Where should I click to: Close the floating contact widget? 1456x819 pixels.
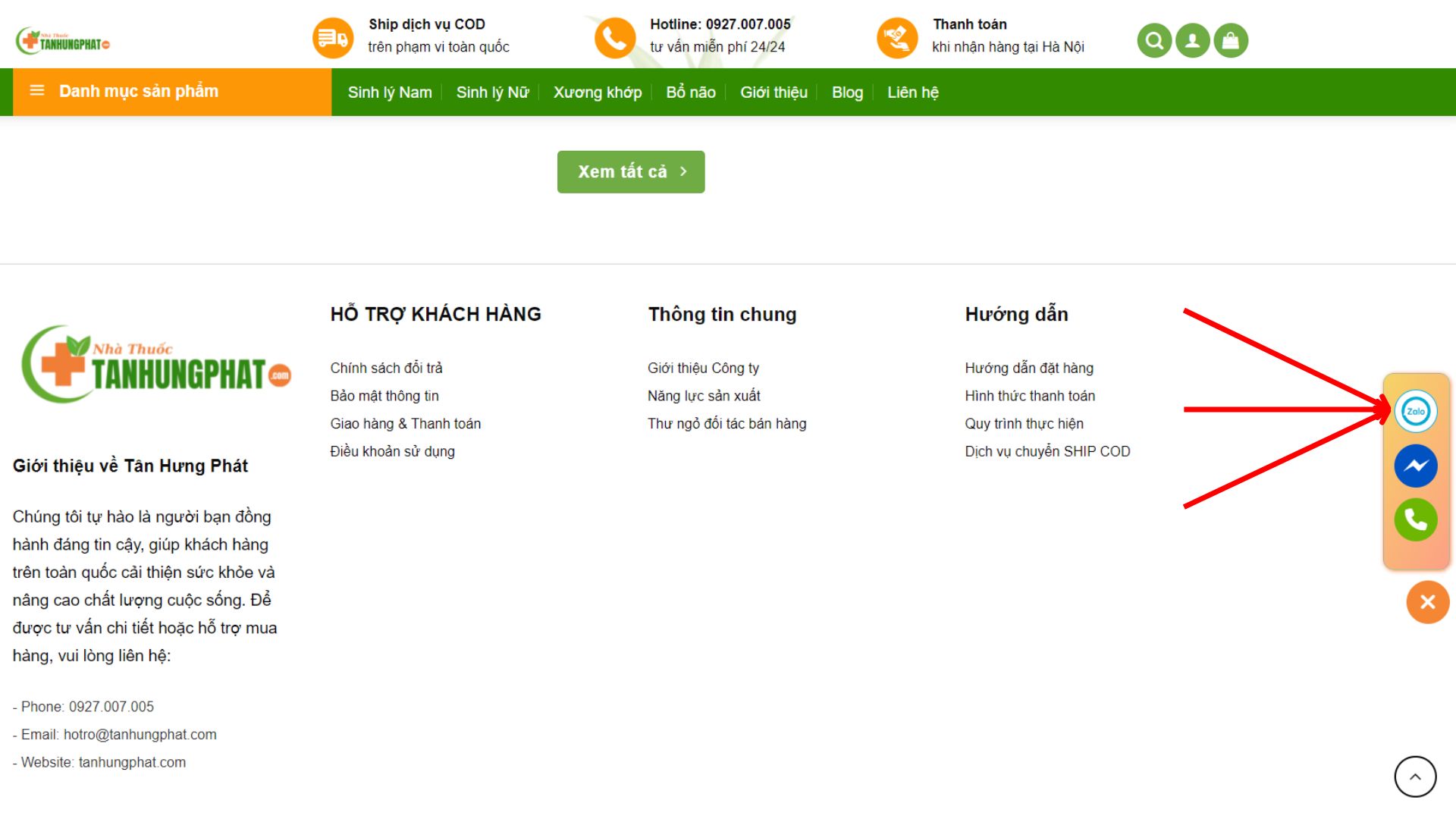pyautogui.click(x=1427, y=602)
